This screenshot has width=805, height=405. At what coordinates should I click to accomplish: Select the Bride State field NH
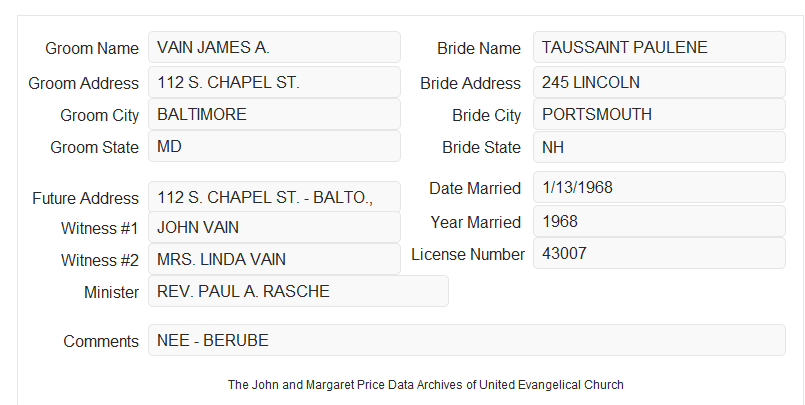tap(659, 147)
